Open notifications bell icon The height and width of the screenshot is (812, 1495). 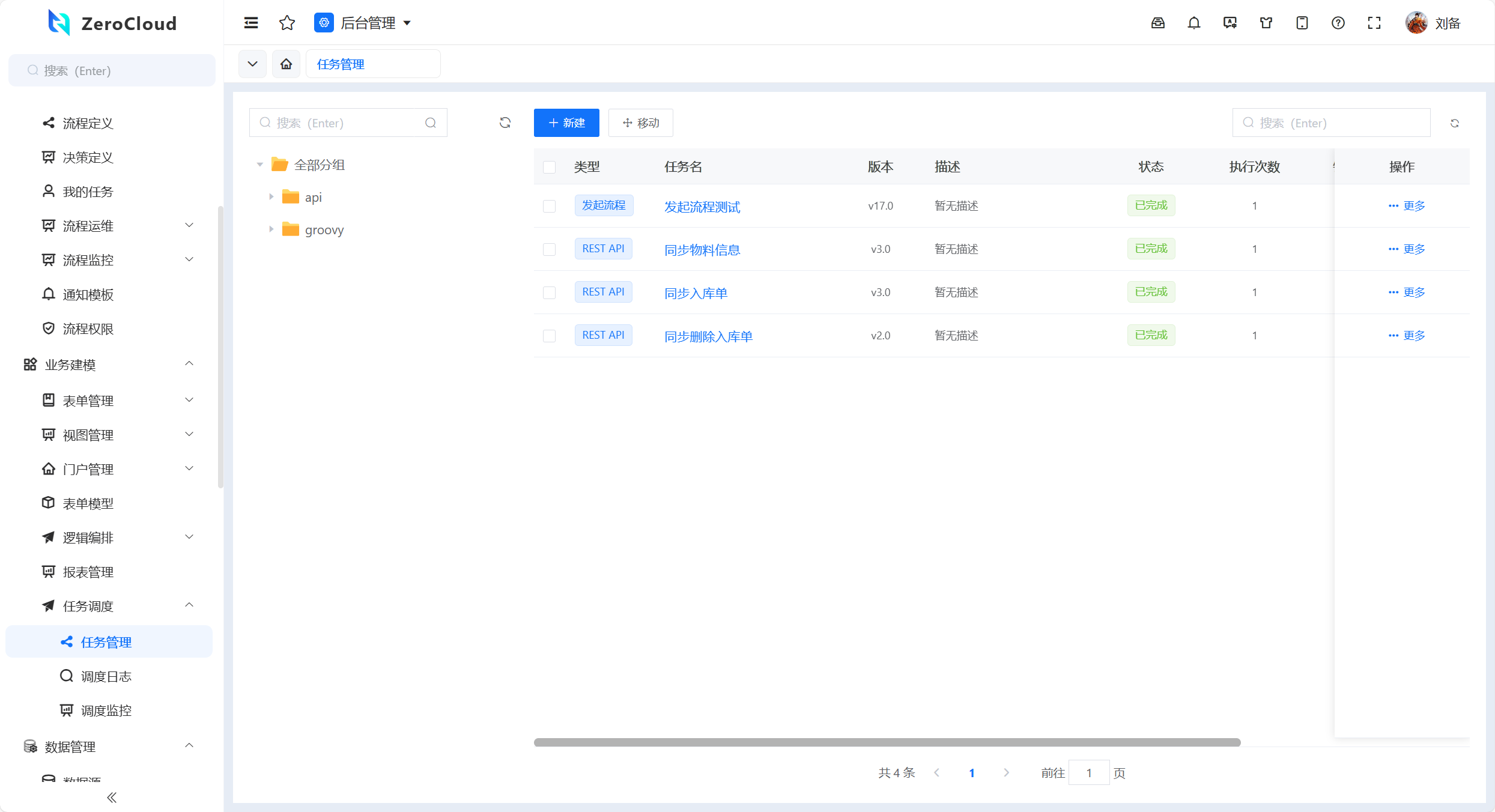(1194, 23)
